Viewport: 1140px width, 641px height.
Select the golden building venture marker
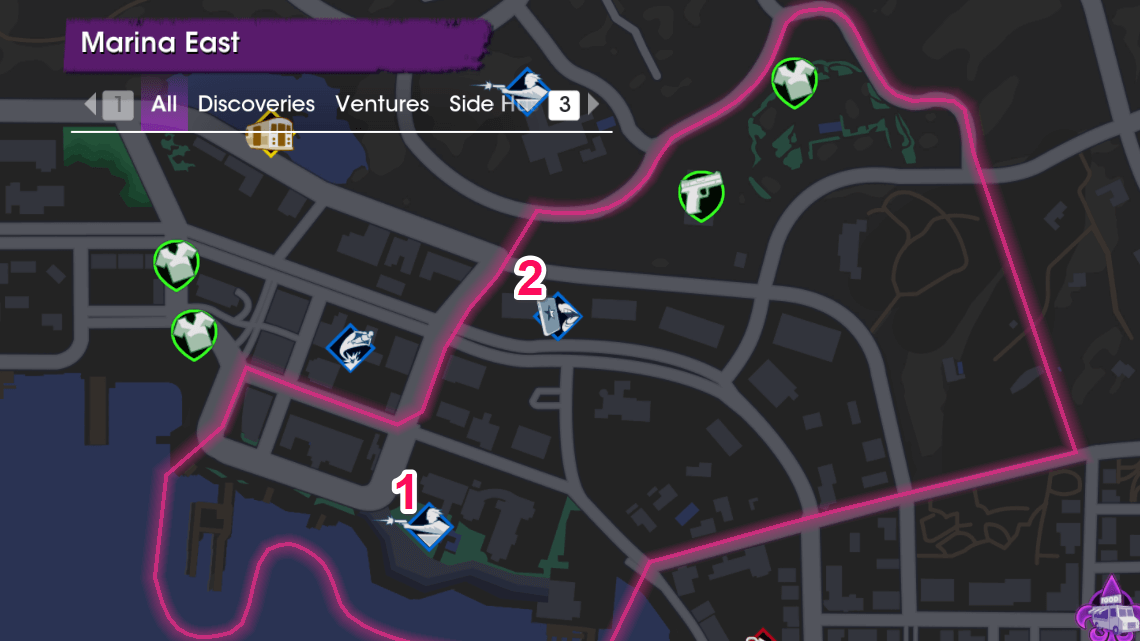click(270, 134)
